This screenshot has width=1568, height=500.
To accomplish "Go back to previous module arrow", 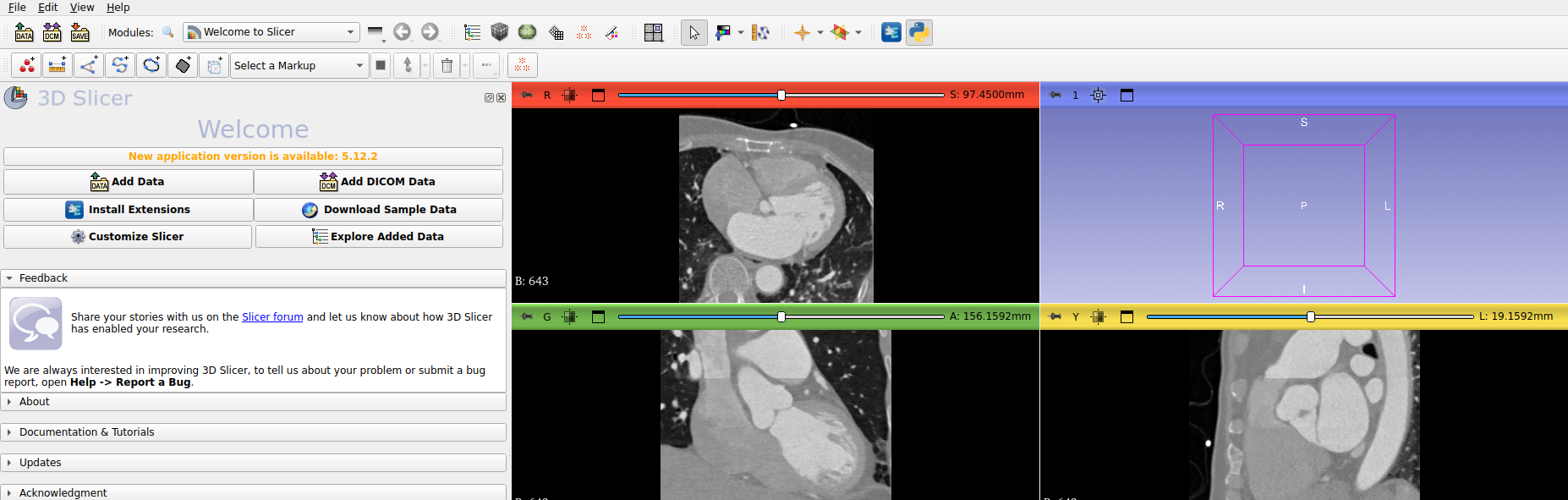I will [x=403, y=32].
